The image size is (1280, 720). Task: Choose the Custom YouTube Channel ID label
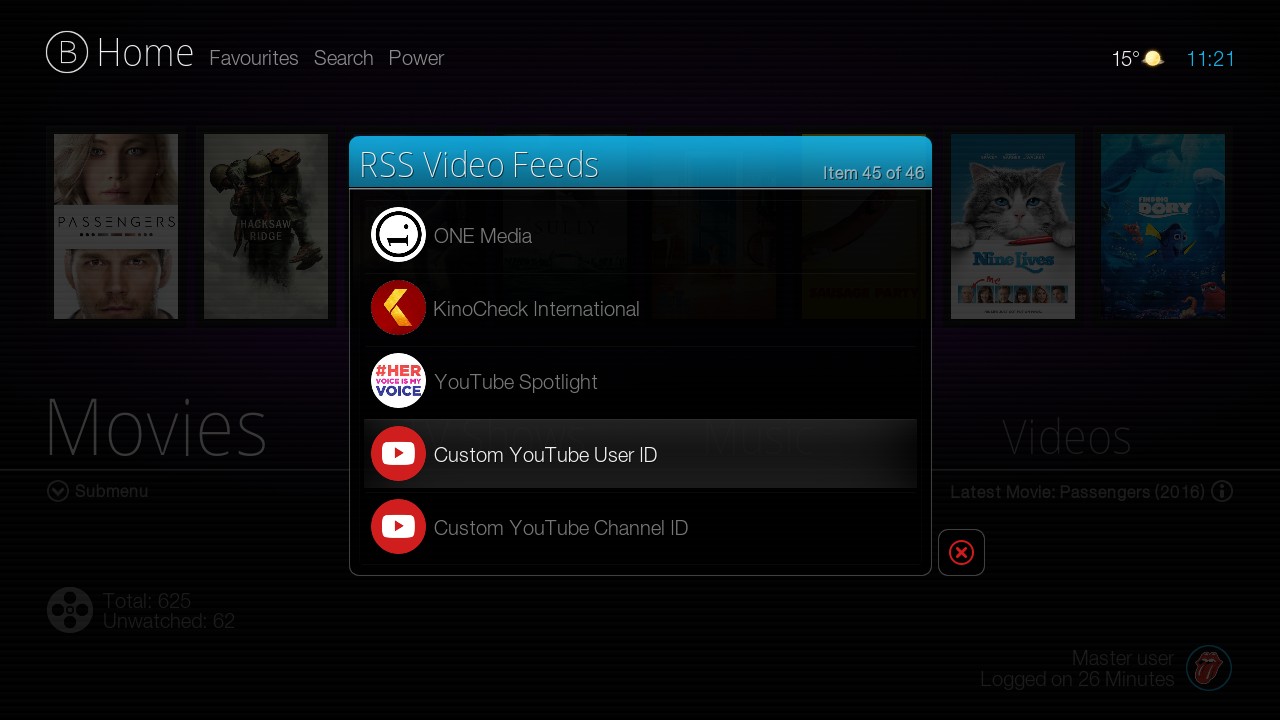click(560, 528)
